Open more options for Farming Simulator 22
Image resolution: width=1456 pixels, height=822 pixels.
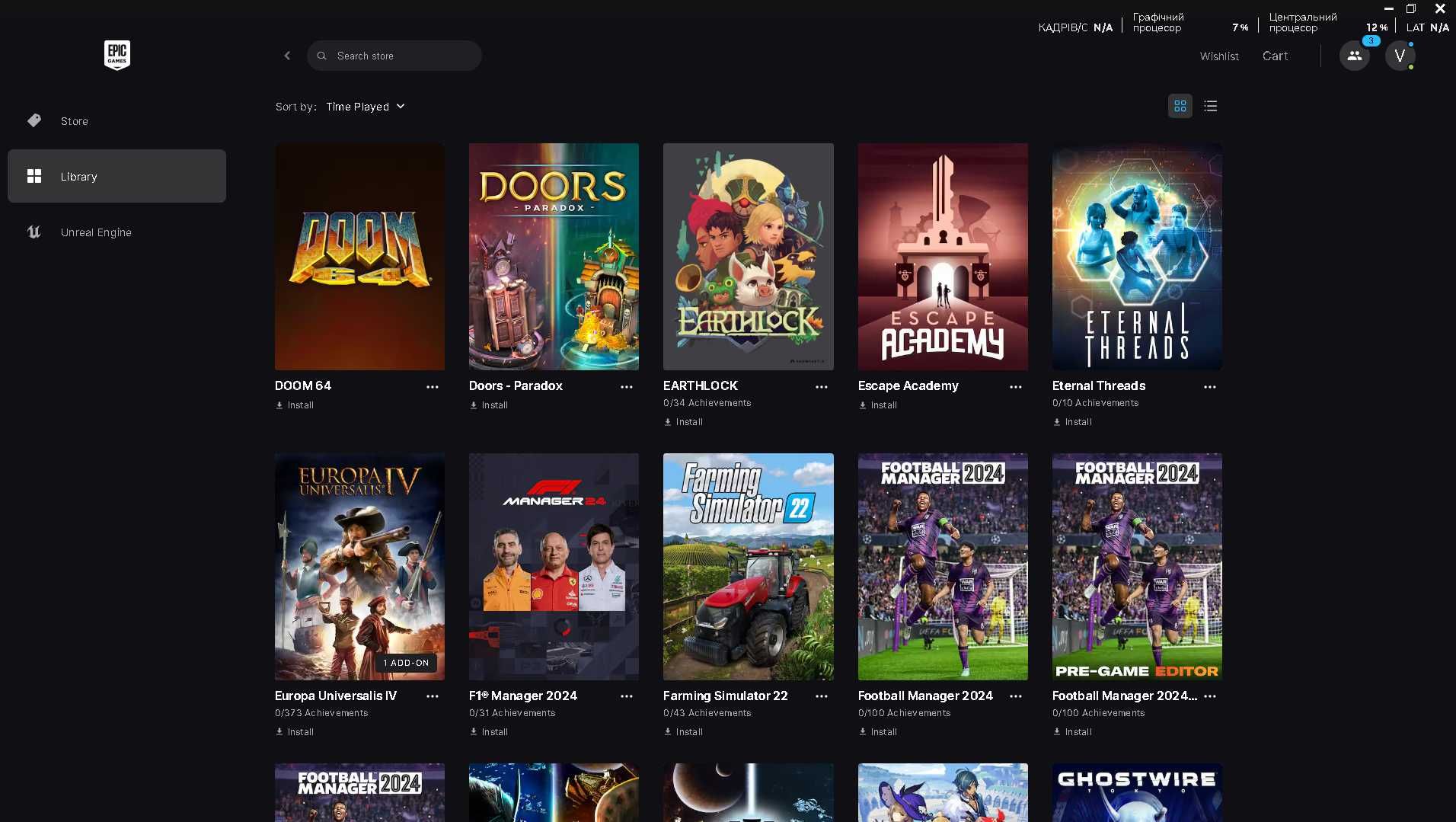[822, 696]
